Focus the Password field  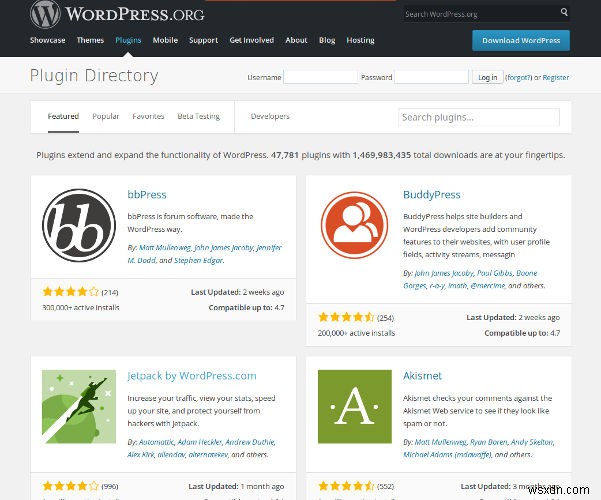(431, 77)
